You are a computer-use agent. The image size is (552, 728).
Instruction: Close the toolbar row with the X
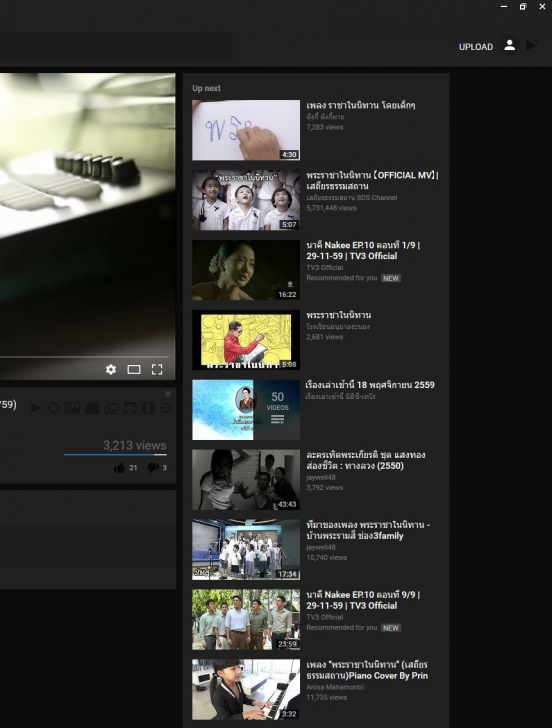pos(168,394)
